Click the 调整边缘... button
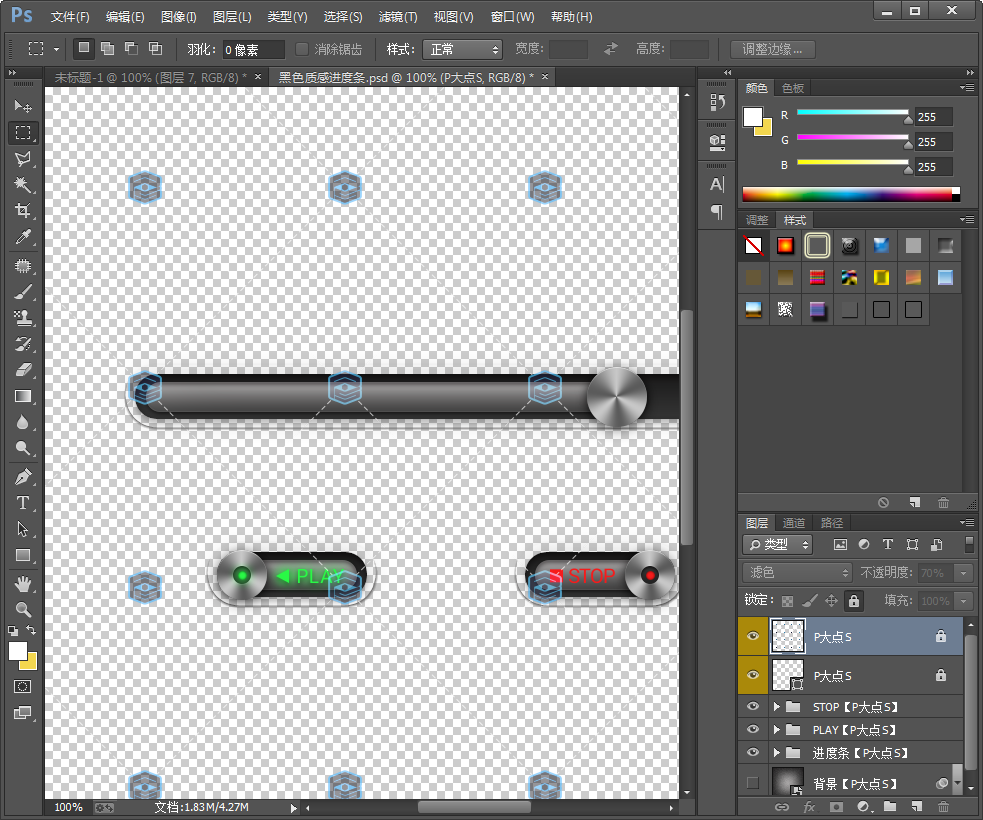The image size is (983, 820). [x=773, y=49]
